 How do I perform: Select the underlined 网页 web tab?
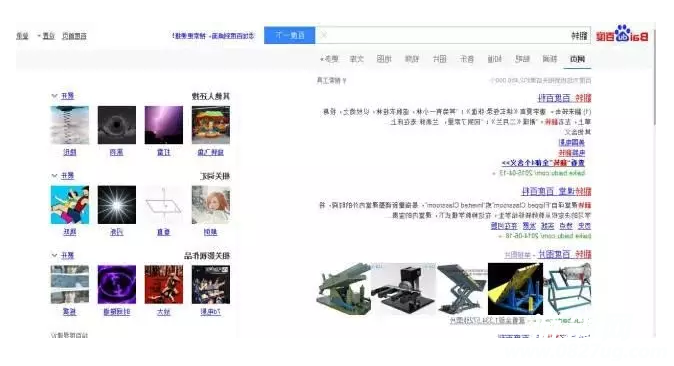click(577, 59)
